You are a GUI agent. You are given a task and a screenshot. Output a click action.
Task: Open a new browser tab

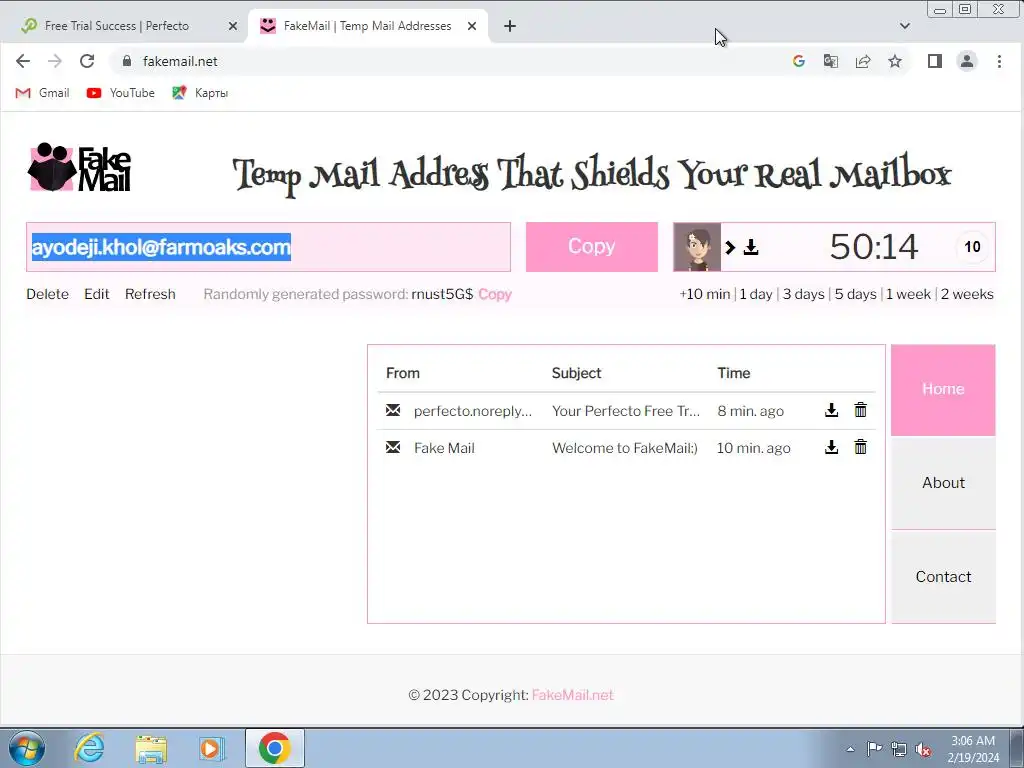click(x=510, y=26)
